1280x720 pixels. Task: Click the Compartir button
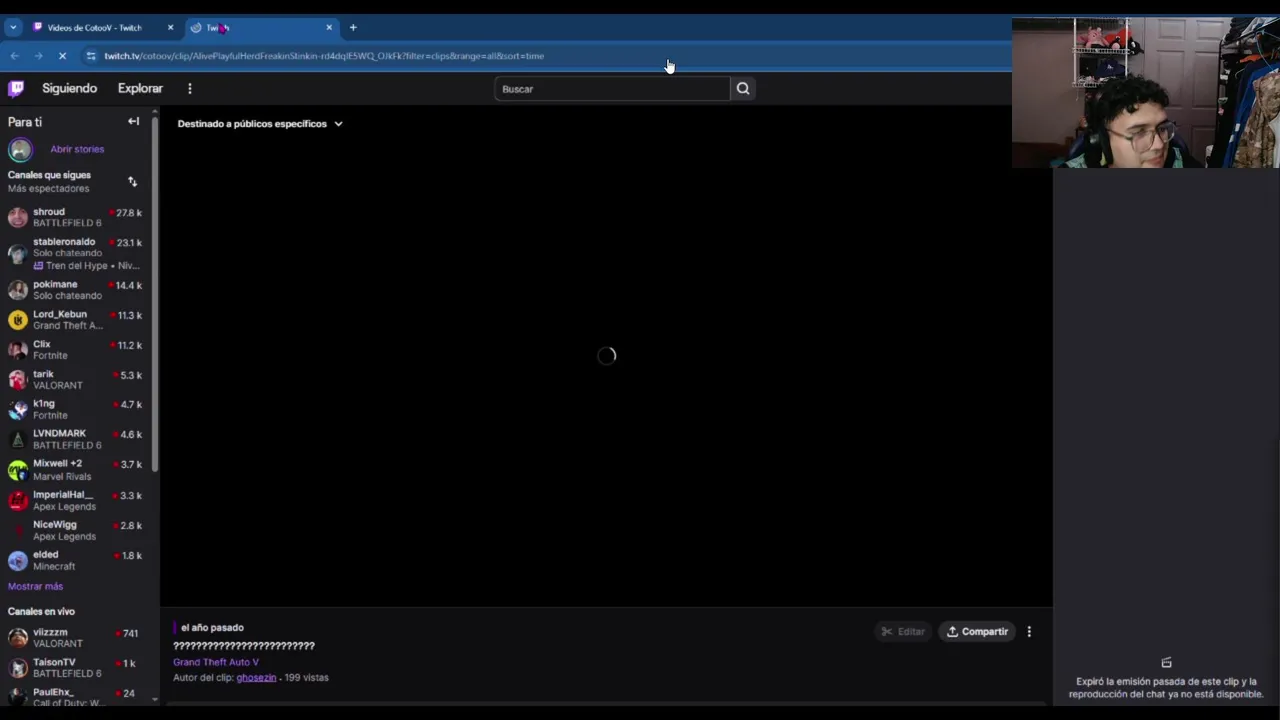[x=977, y=631]
